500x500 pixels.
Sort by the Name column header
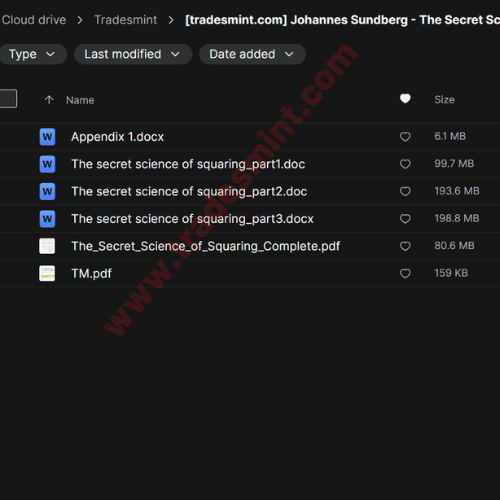[x=80, y=100]
